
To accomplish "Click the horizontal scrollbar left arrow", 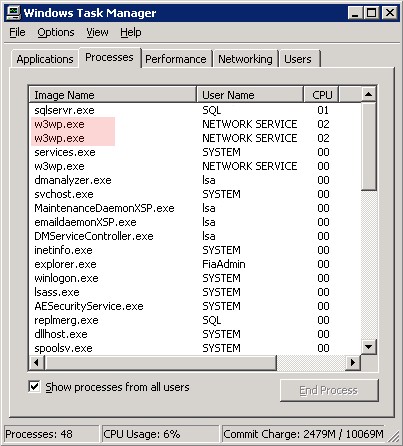I will (37, 362).
